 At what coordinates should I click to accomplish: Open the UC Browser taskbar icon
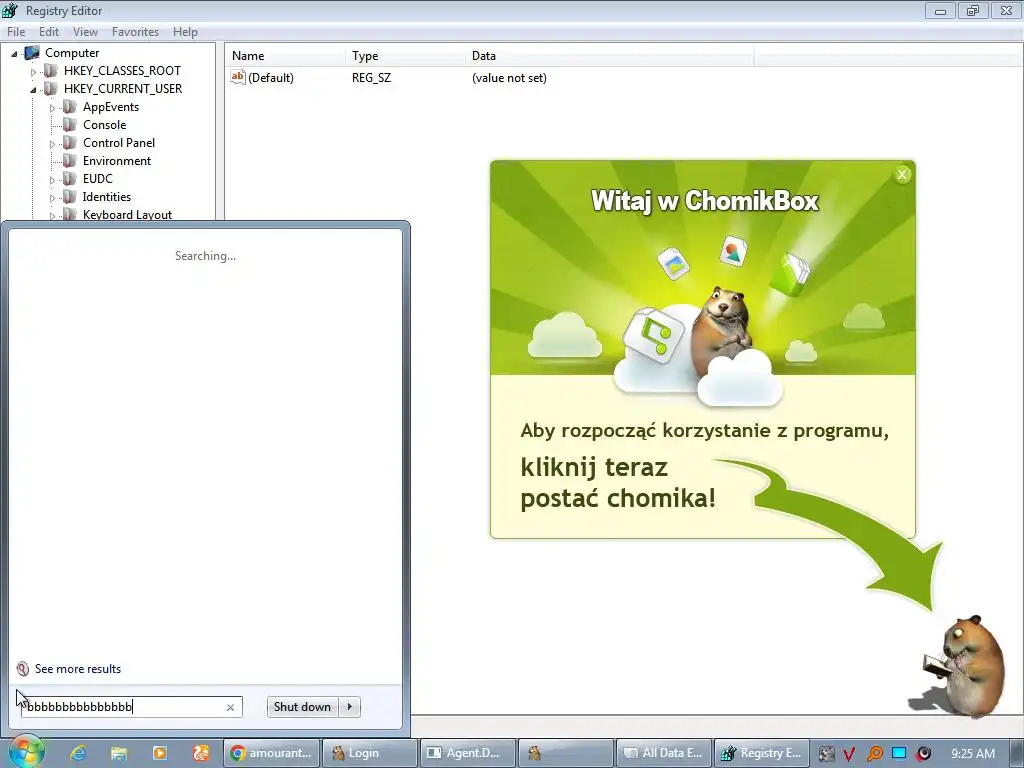(x=200, y=753)
